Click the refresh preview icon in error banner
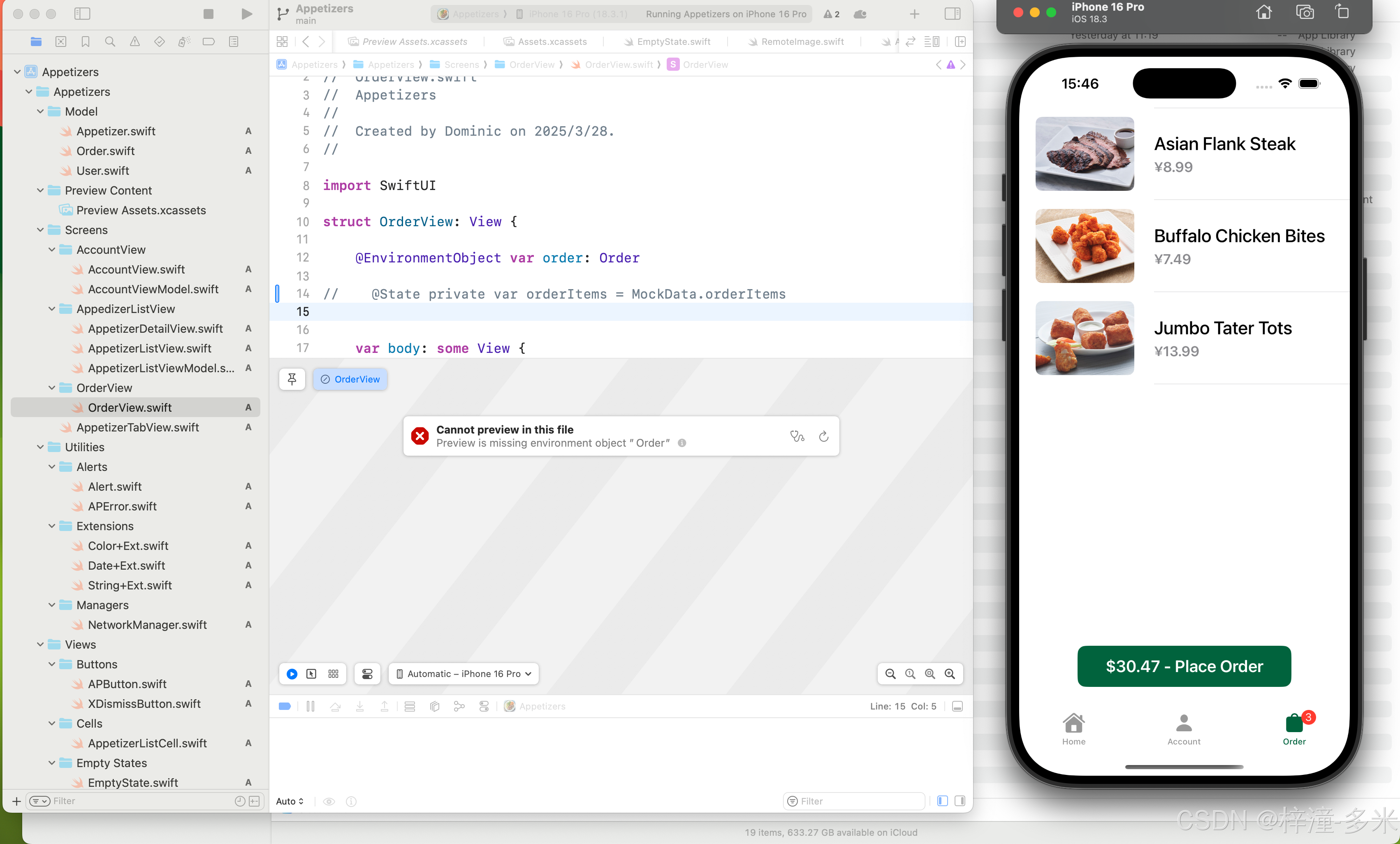This screenshot has width=1400, height=844. 823,436
